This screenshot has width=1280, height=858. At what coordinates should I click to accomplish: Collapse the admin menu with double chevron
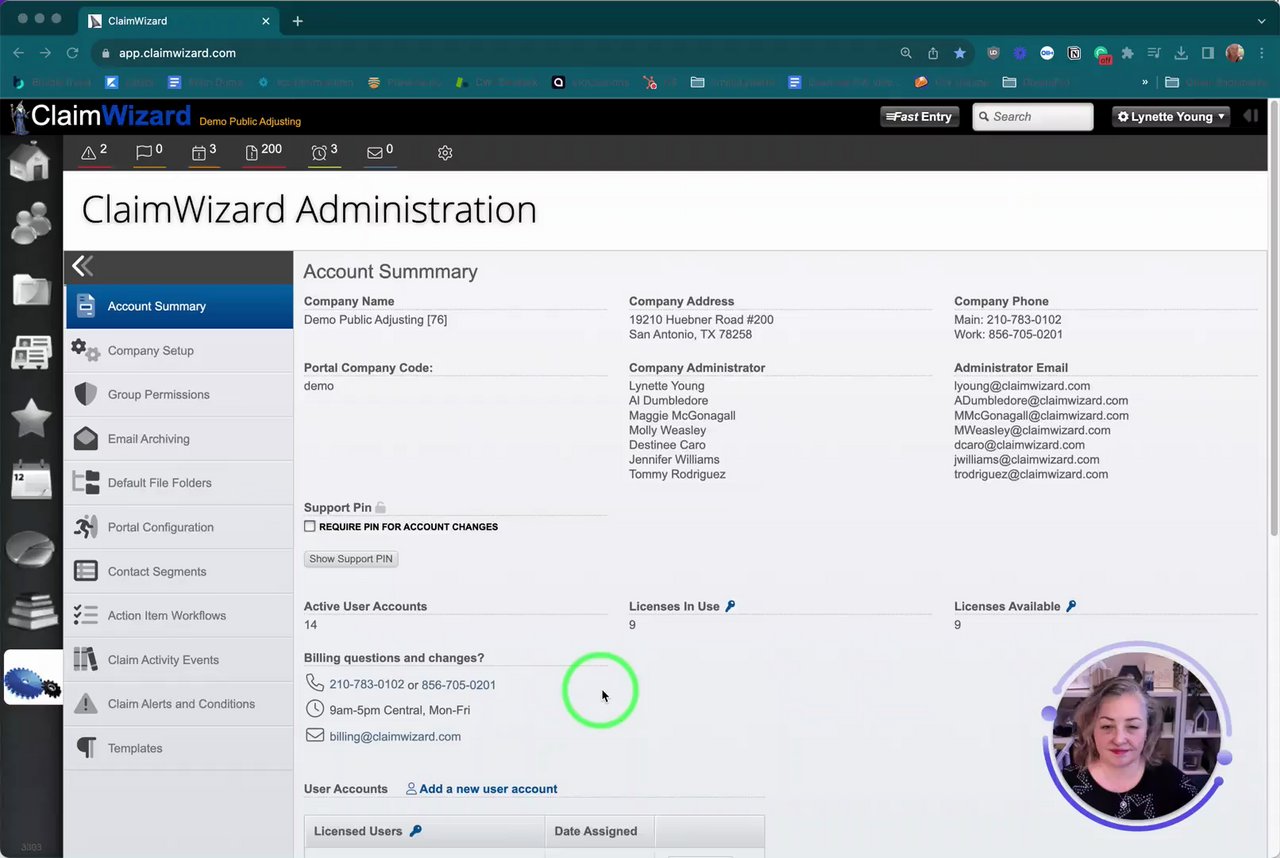point(83,266)
